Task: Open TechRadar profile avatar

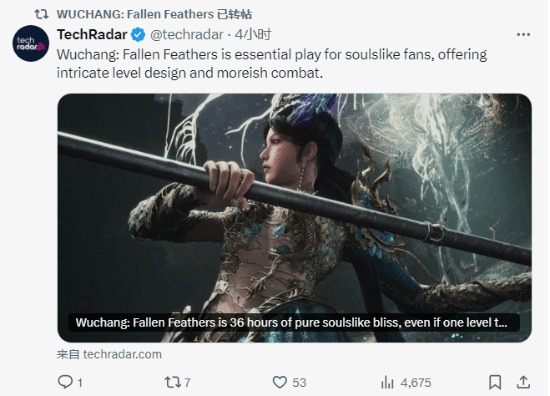Action: click(x=31, y=43)
